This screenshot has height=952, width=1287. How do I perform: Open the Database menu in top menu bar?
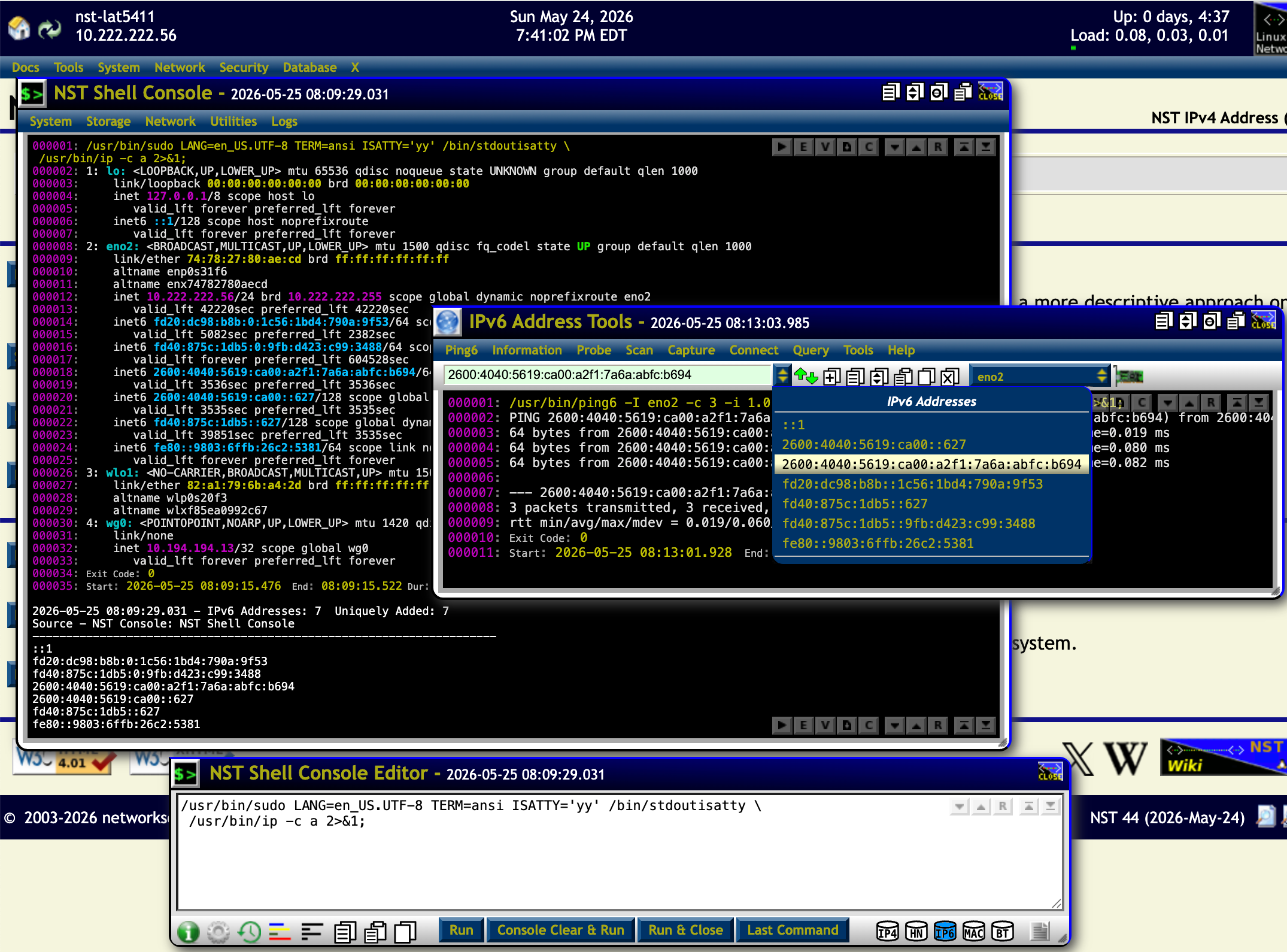309,68
